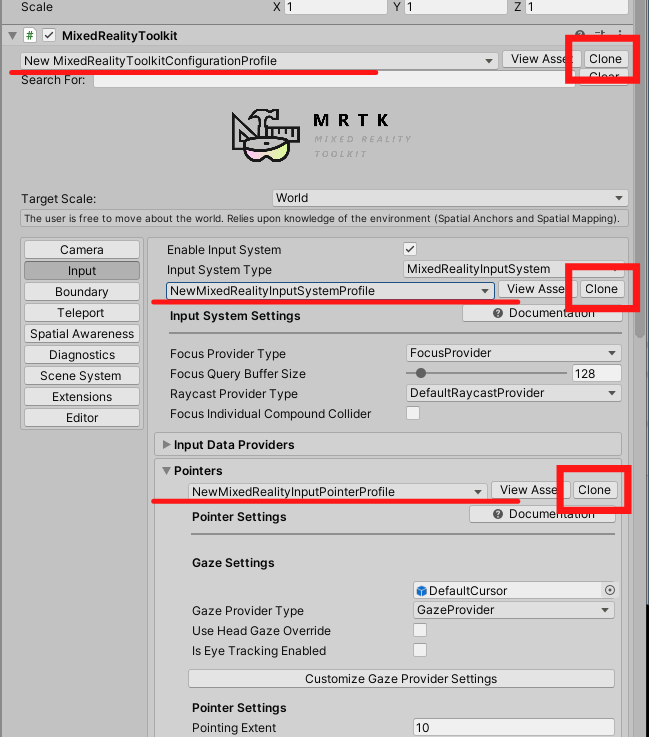Open Spatial Awareness settings tab

(x=82, y=334)
